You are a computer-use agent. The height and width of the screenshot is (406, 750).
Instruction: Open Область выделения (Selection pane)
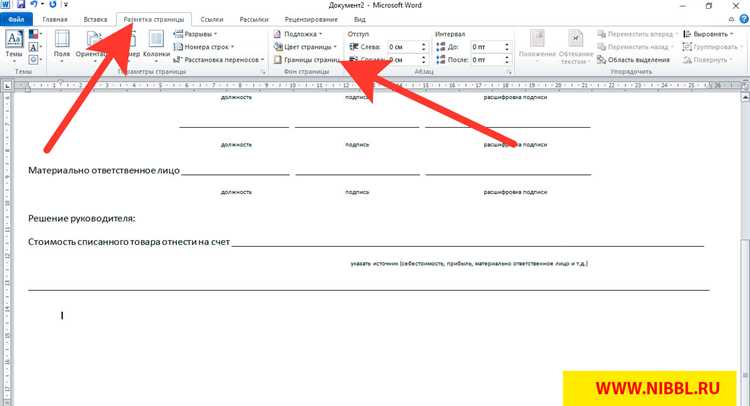tap(634, 60)
